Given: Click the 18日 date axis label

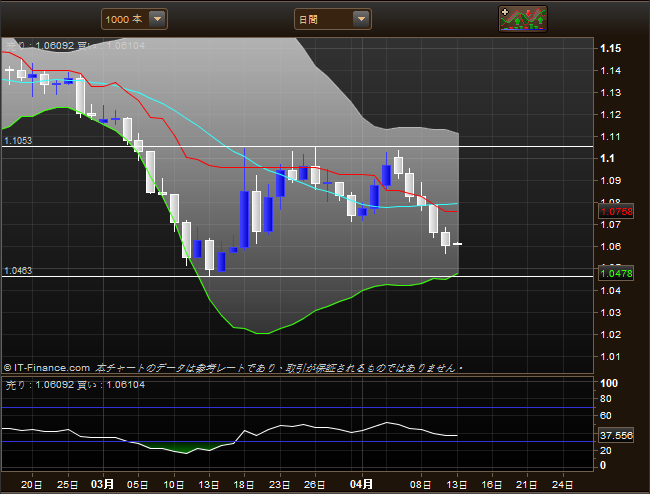Looking at the screenshot, I should point(244,484).
